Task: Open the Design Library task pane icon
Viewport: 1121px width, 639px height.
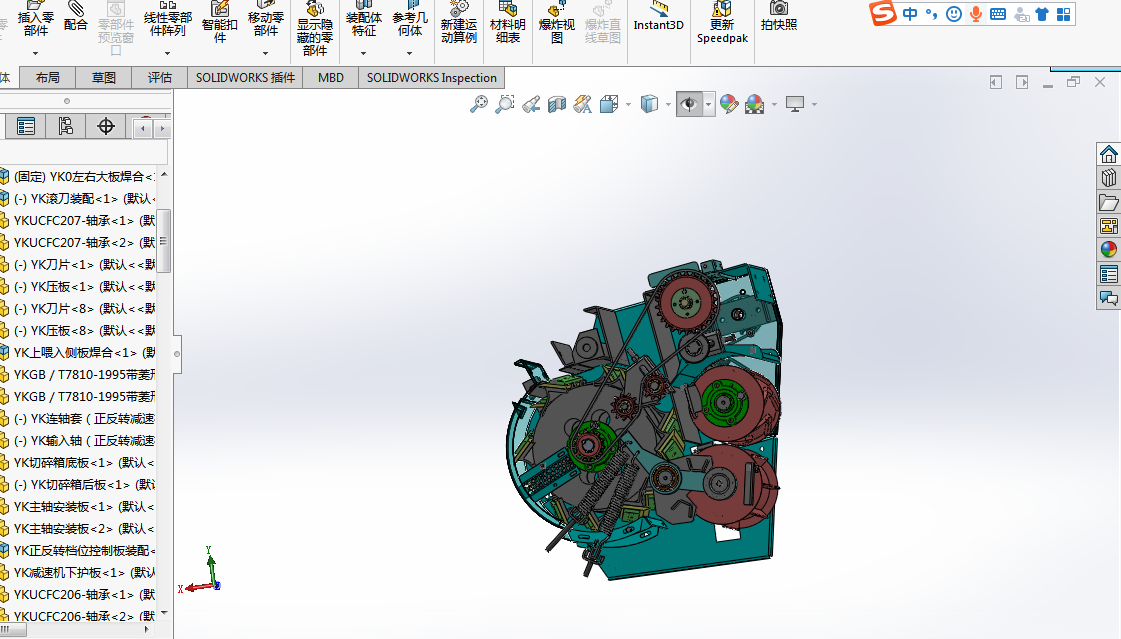Action: click(x=1109, y=178)
